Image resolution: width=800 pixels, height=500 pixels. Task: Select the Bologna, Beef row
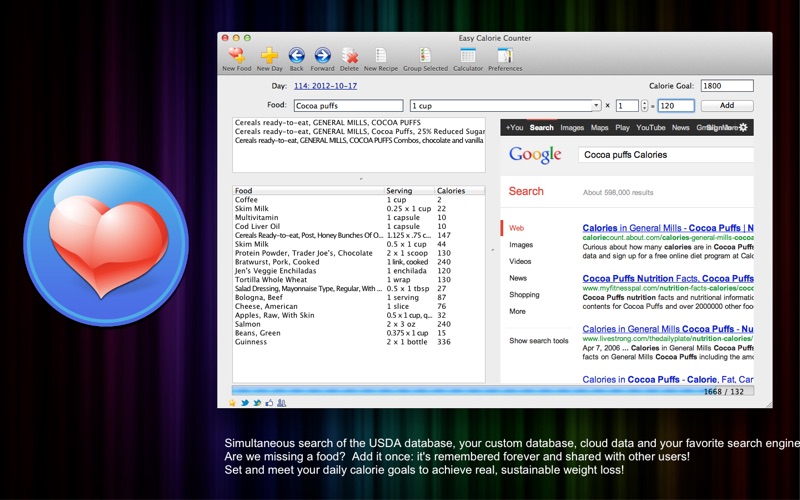coord(359,297)
